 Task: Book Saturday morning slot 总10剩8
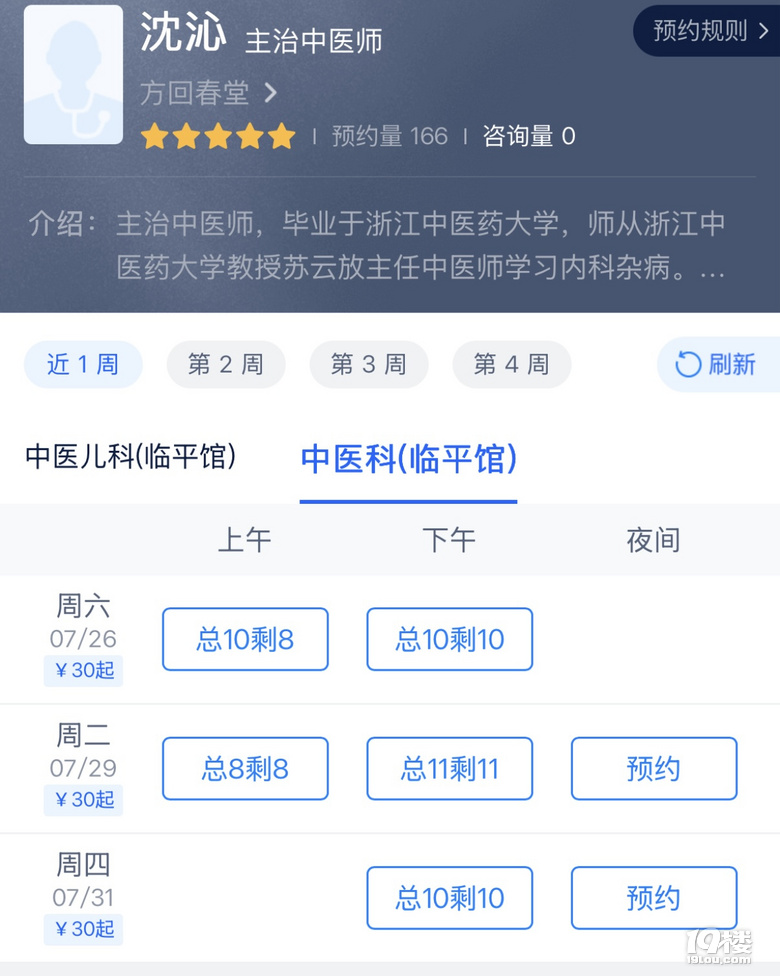point(245,639)
